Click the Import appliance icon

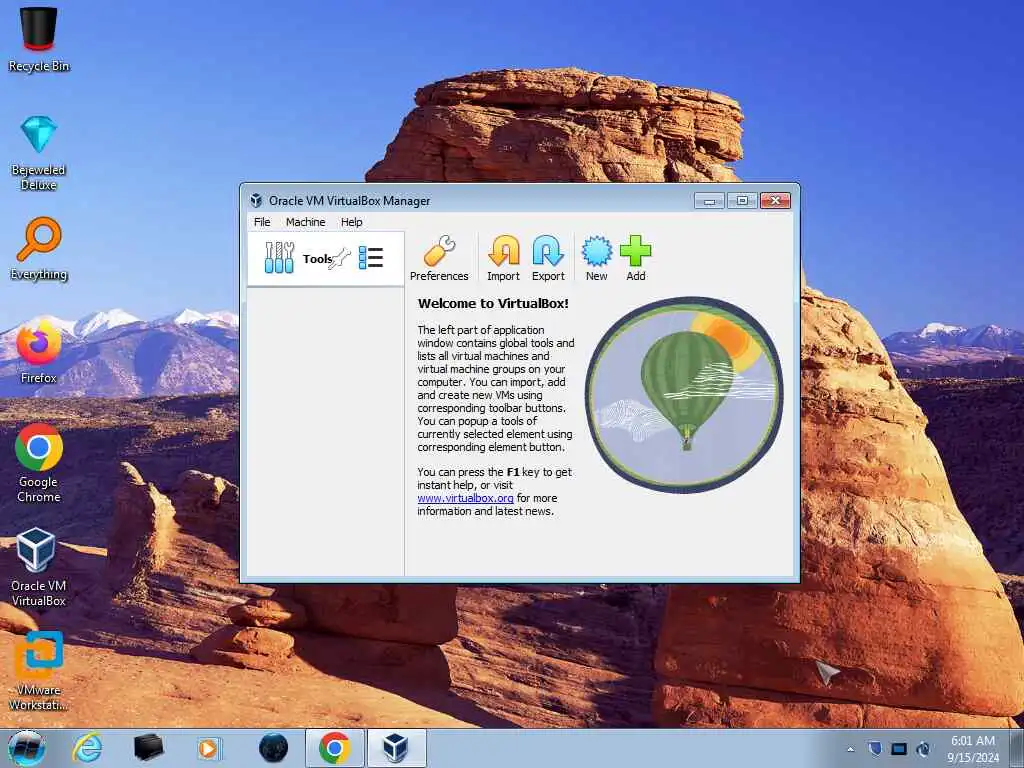coord(504,259)
